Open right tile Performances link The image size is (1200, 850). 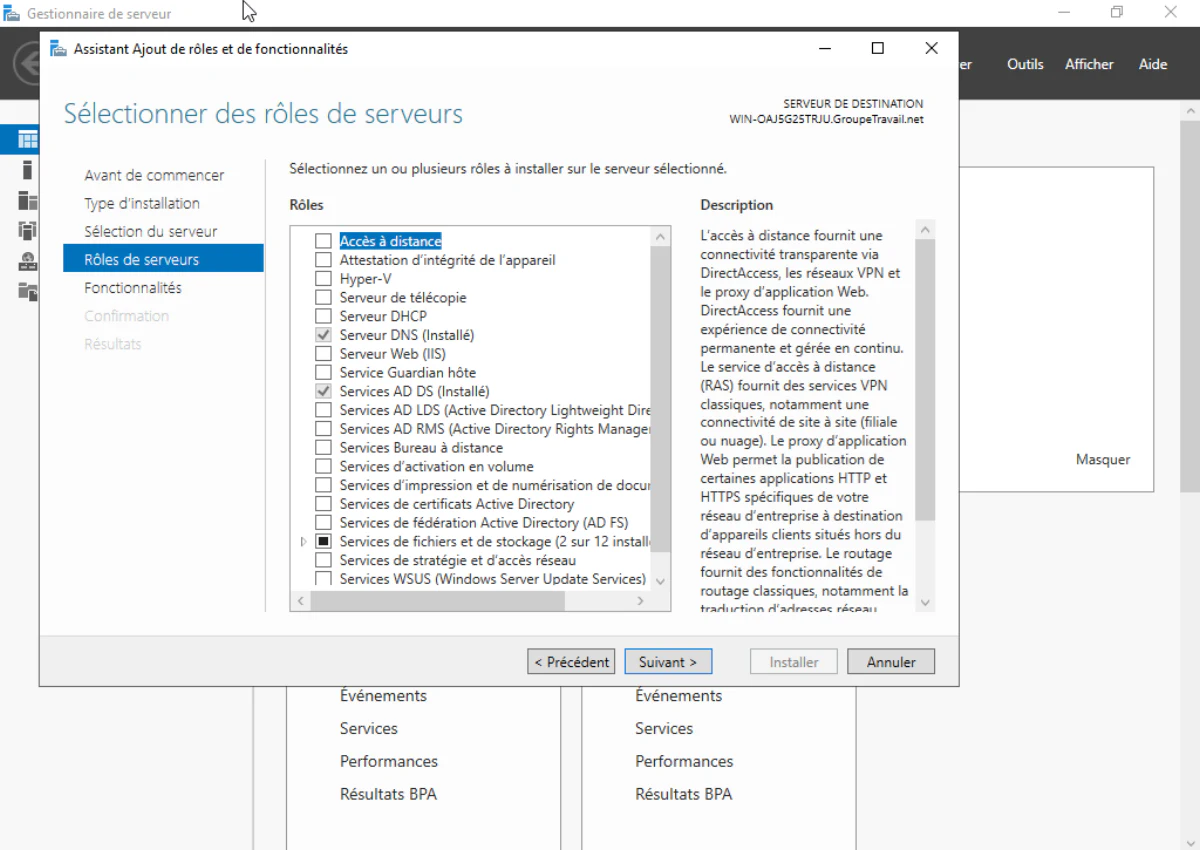(x=684, y=761)
